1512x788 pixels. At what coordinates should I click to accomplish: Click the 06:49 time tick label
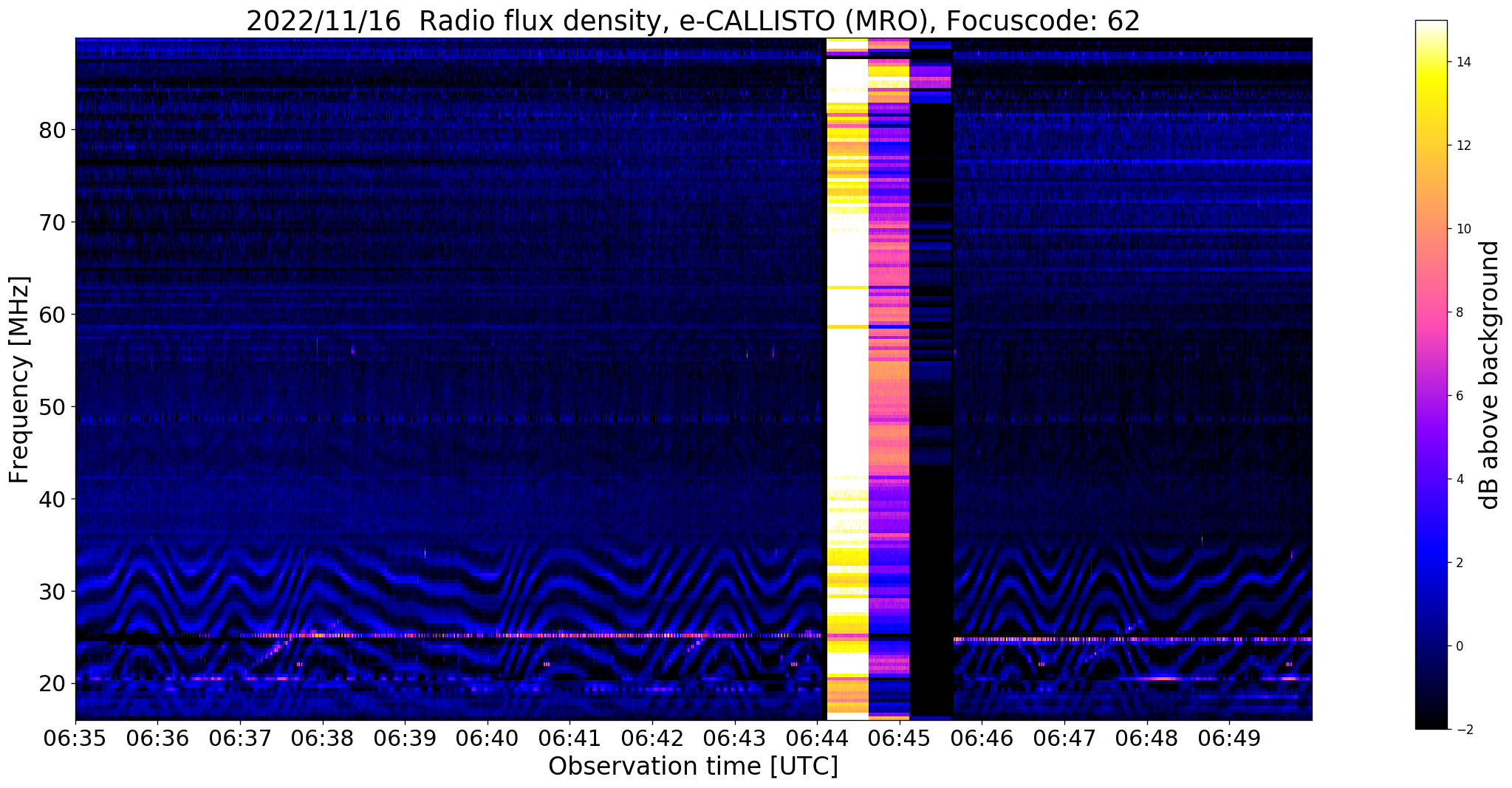1229,739
